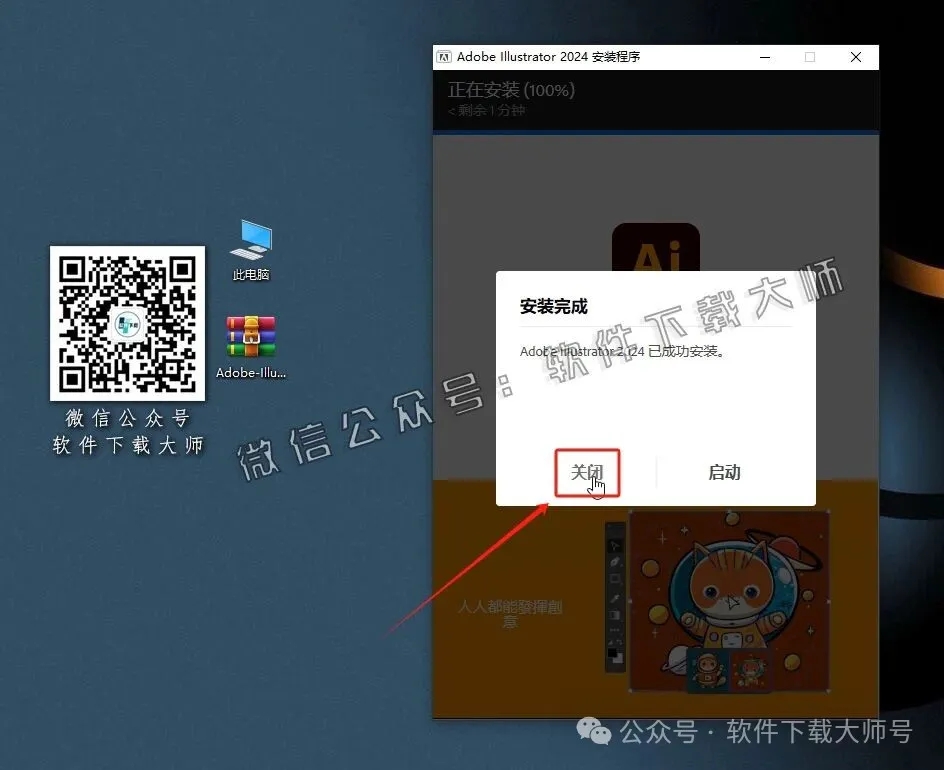944x770 pixels.
Task: Click the 关闭 button to close the installer
Action: coord(587,471)
